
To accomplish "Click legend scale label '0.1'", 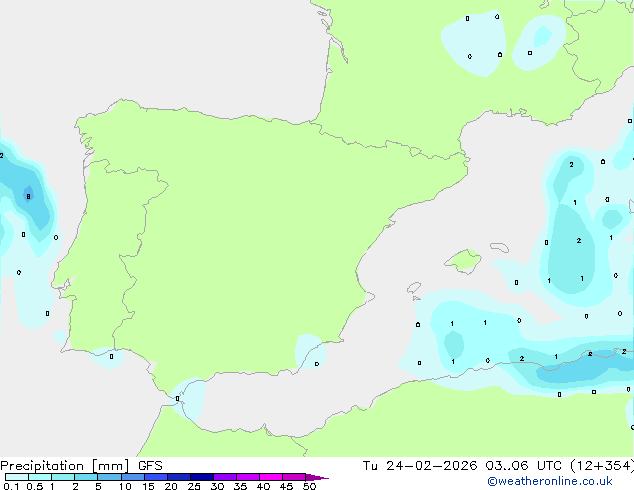I will [x=11, y=486].
